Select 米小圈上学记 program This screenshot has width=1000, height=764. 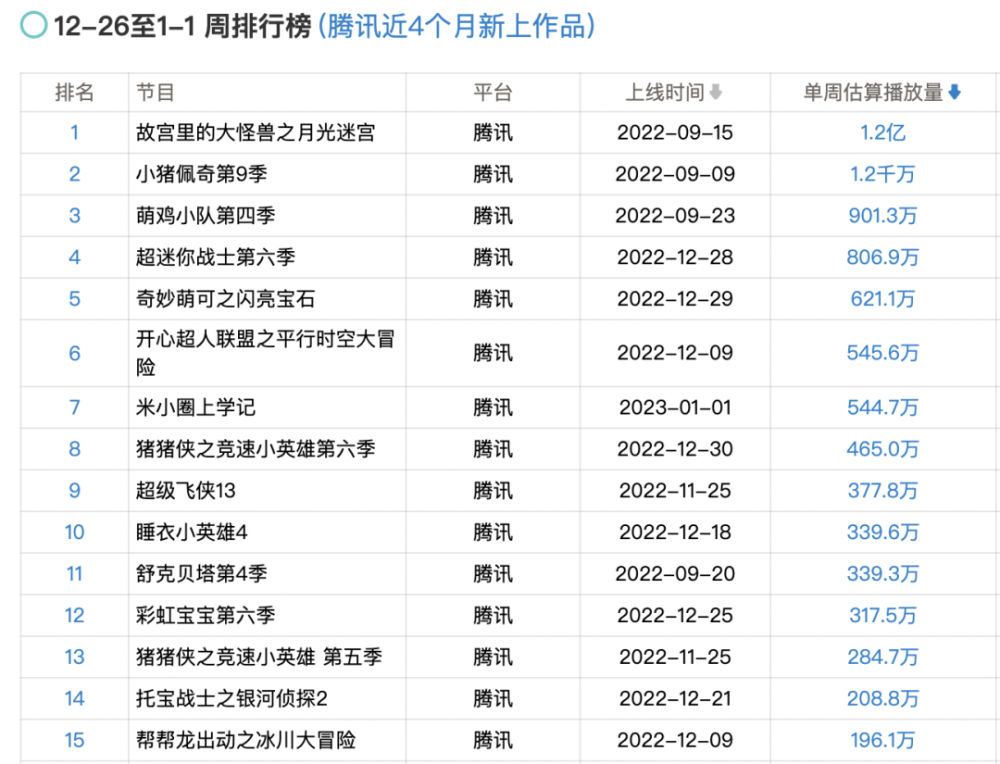pyautogui.click(x=196, y=407)
